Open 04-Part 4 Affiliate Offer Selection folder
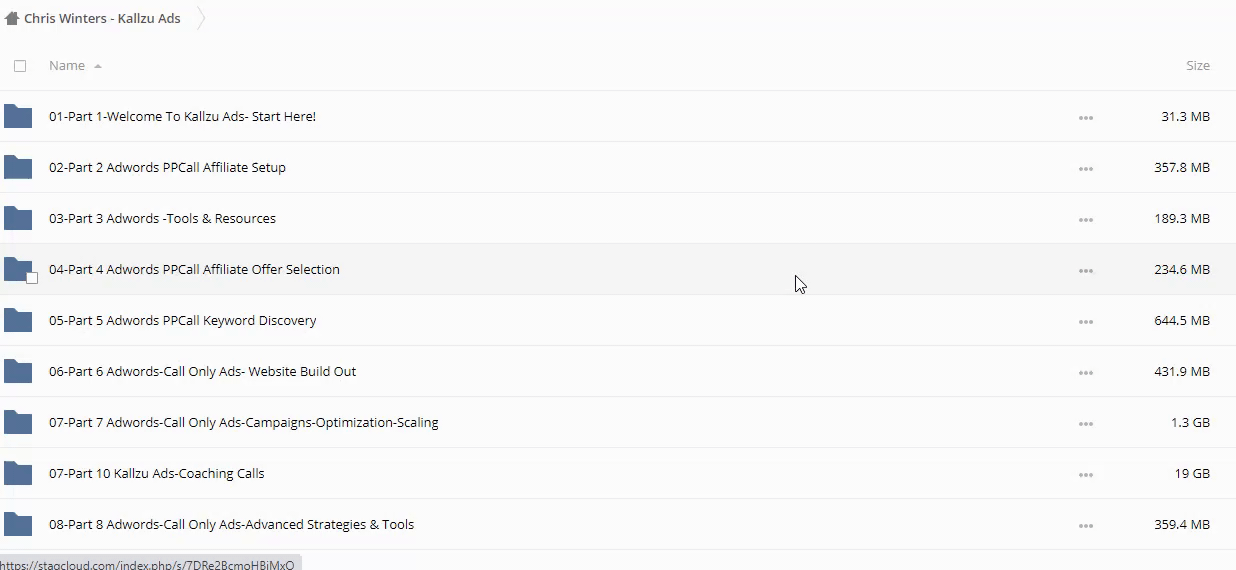Image resolution: width=1236 pixels, height=570 pixels. 194,270
